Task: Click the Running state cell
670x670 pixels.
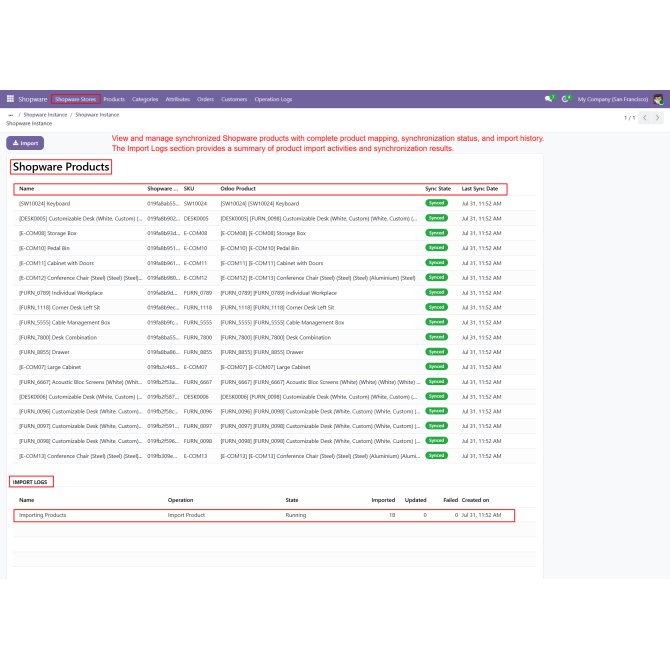Action: pyautogui.click(x=296, y=515)
